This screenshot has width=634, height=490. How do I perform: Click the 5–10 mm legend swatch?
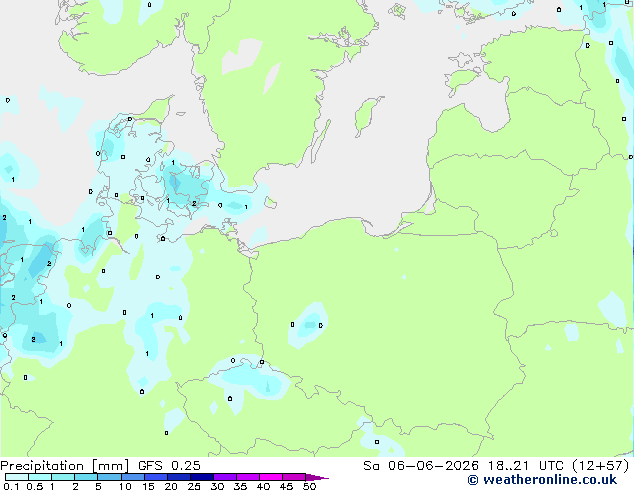coord(109,477)
